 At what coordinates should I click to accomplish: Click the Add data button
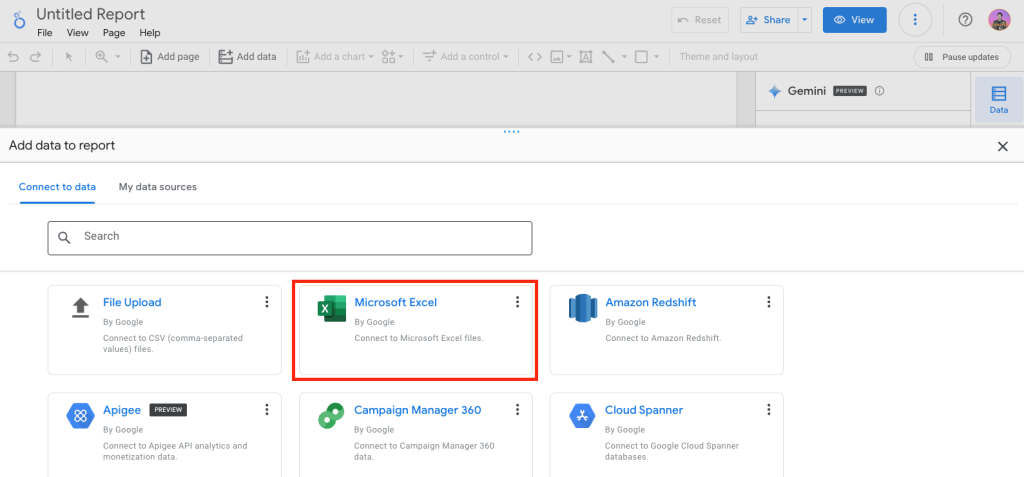248,57
